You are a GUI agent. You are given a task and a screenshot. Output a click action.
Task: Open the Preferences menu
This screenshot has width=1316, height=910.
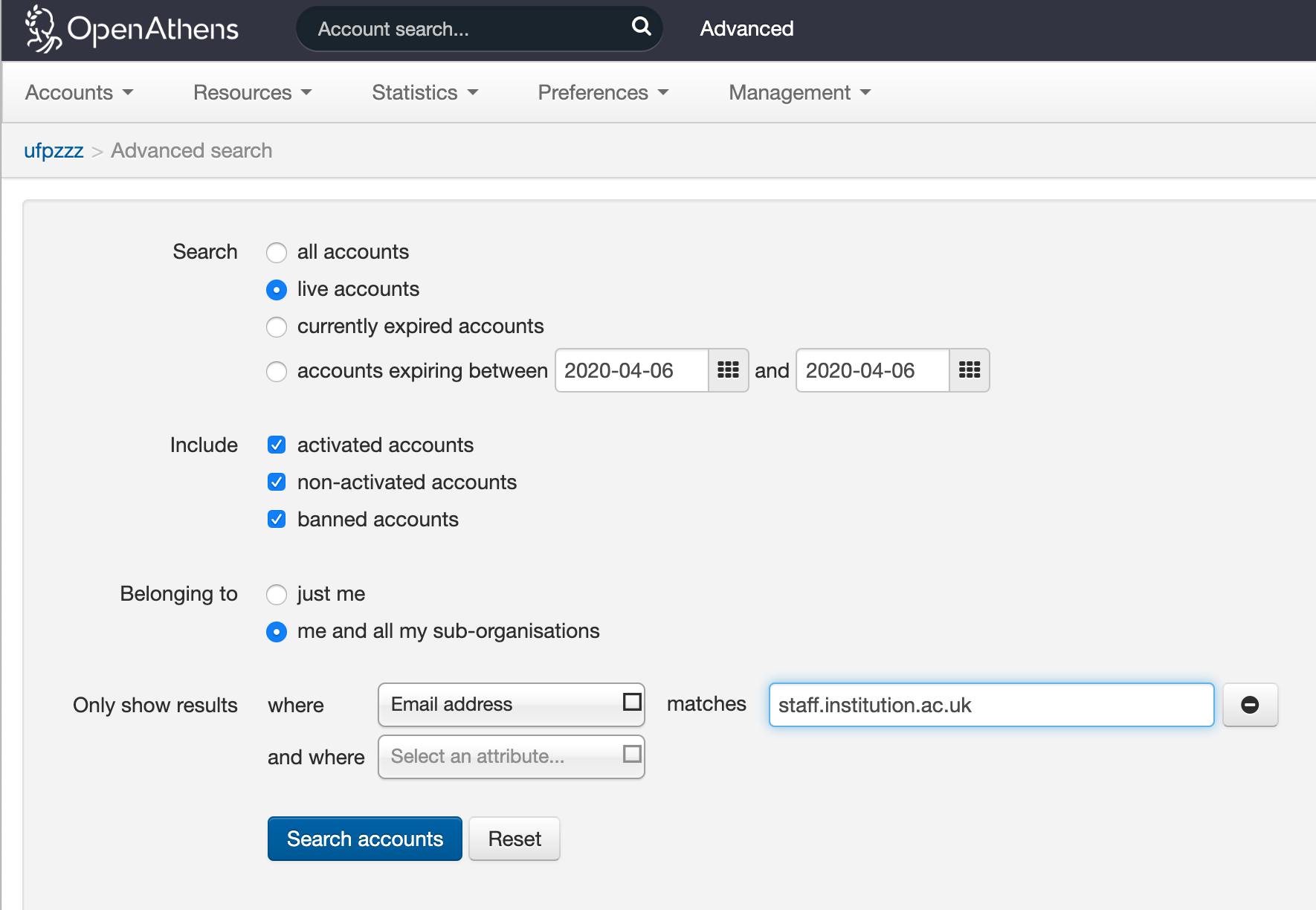tap(604, 92)
